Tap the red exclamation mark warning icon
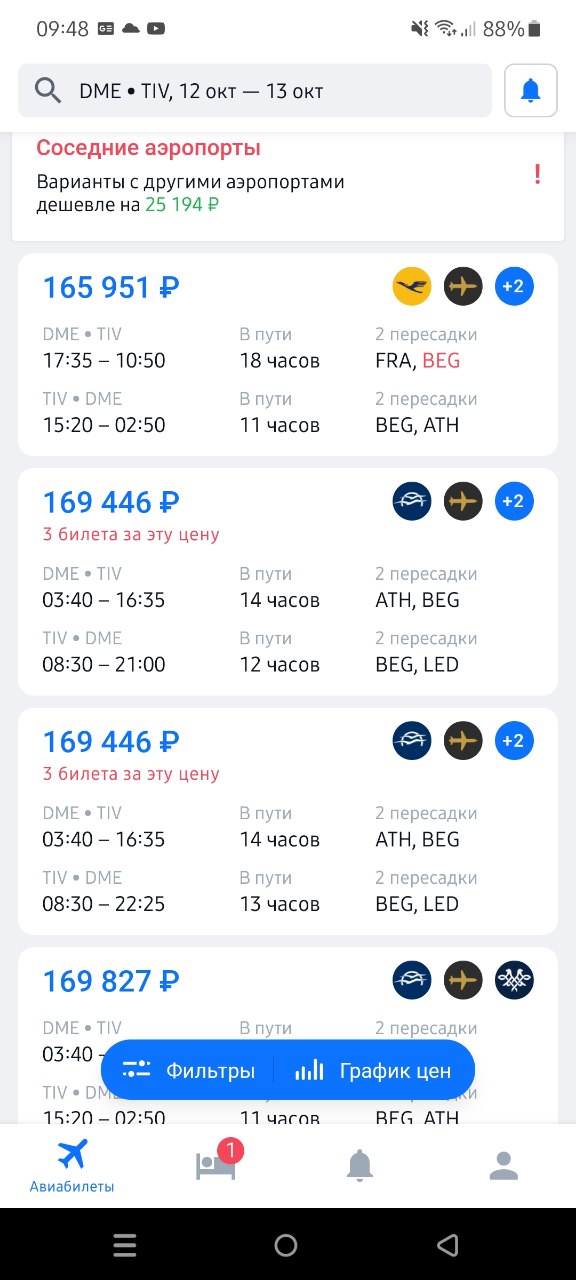The height and width of the screenshot is (1280, 576). tap(537, 174)
